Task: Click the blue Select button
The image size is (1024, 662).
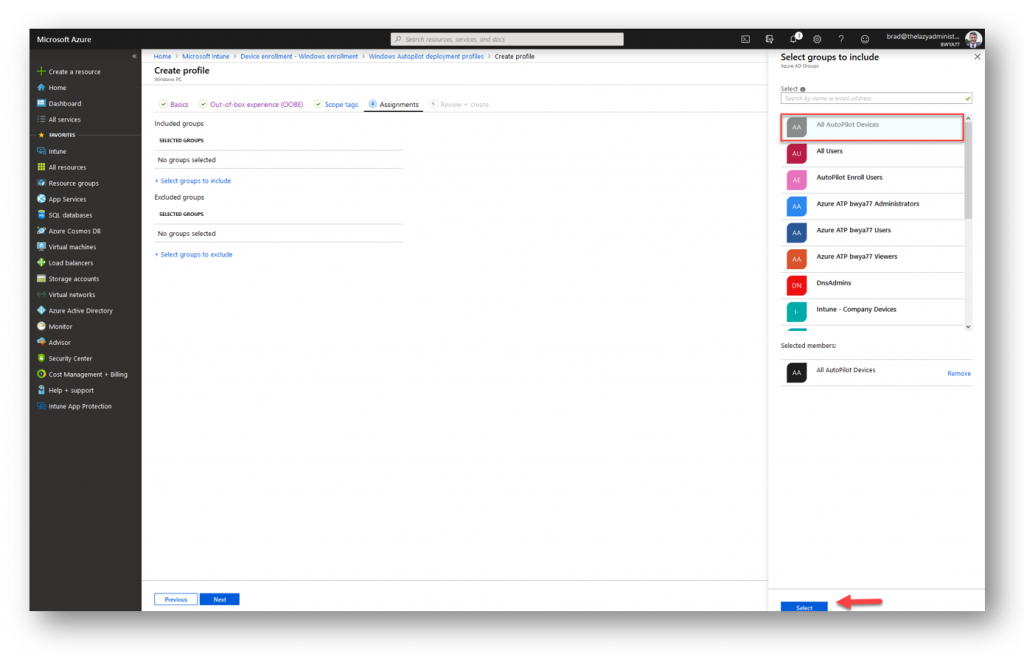Action: 804,607
